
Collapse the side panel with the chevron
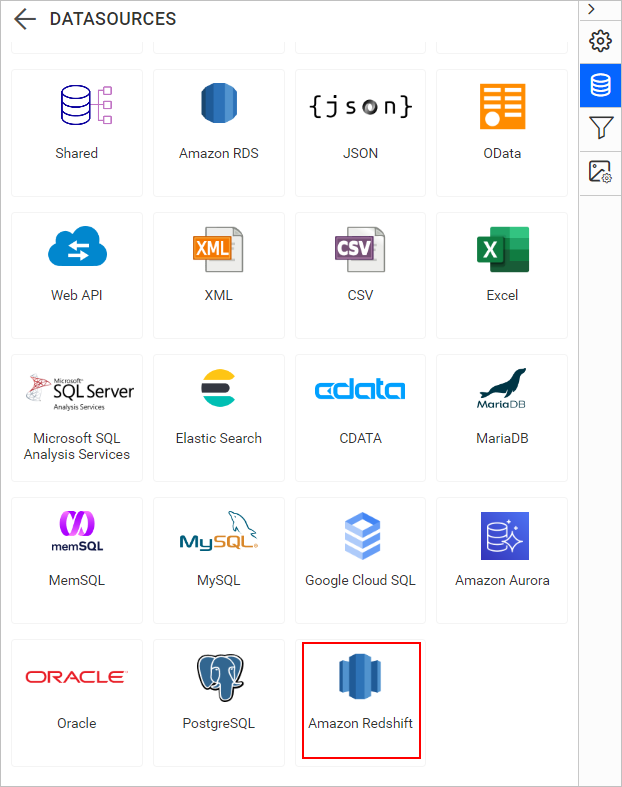(591, 9)
